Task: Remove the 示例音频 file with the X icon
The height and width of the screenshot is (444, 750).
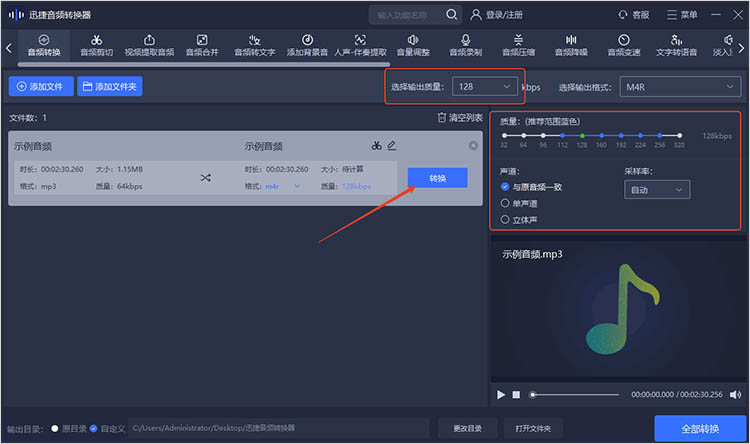Action: [473, 145]
